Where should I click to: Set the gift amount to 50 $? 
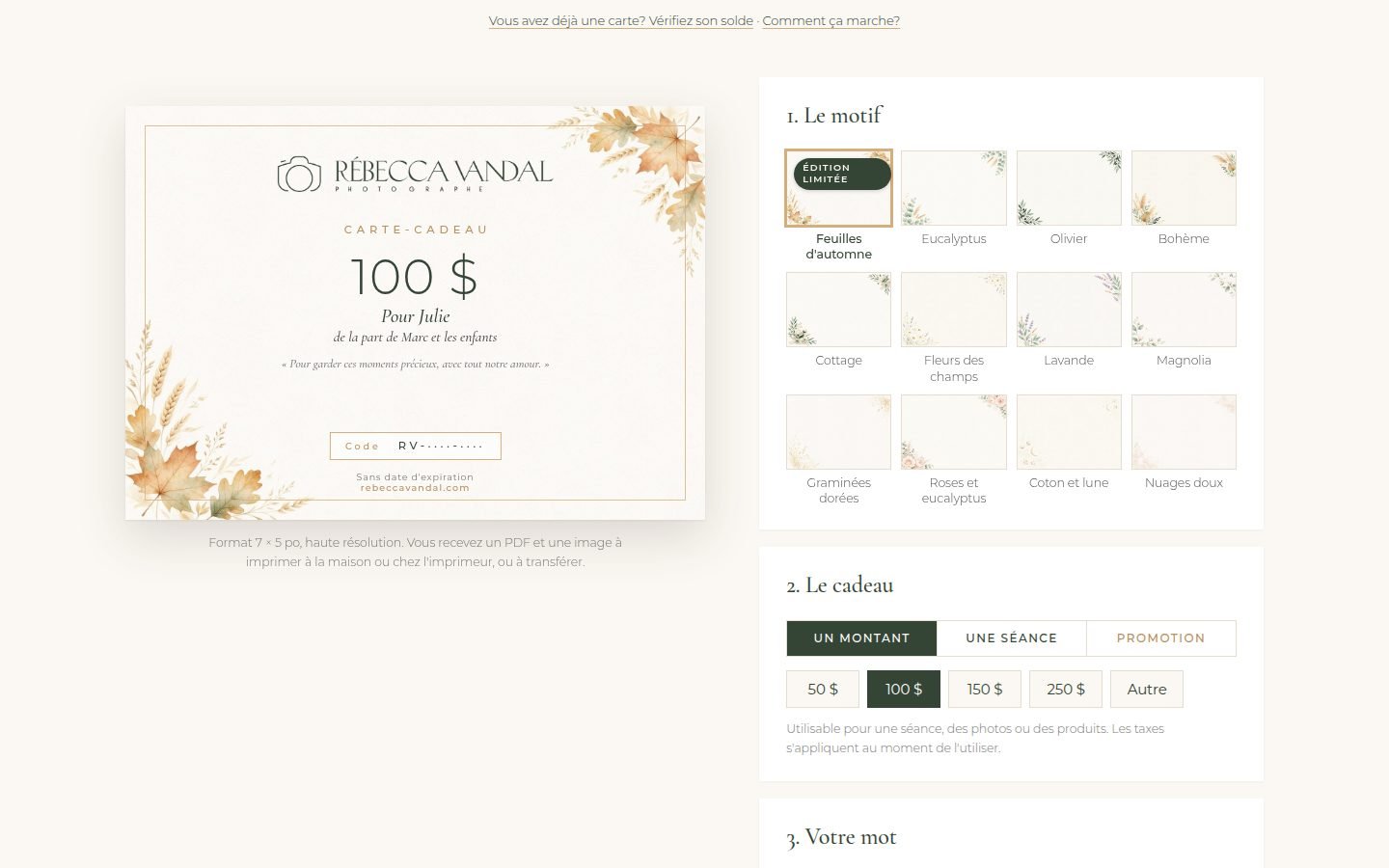pyautogui.click(x=823, y=690)
